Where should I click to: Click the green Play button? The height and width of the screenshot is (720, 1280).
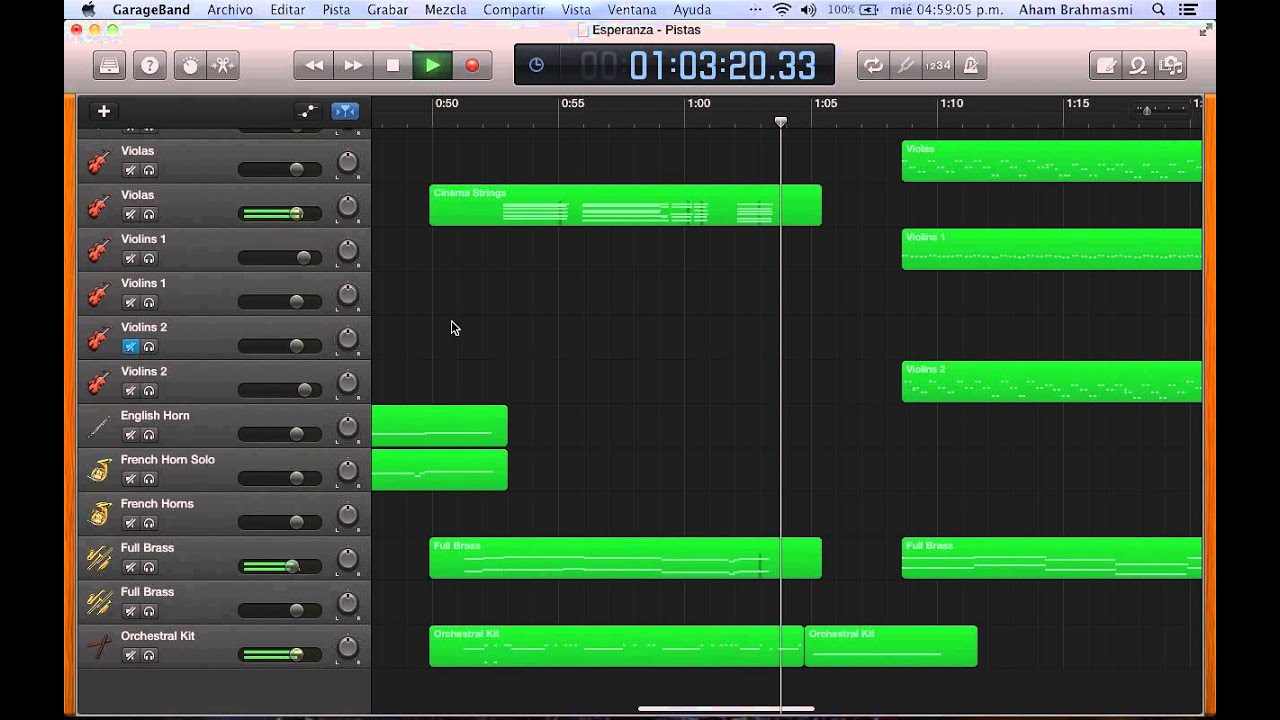pos(432,65)
